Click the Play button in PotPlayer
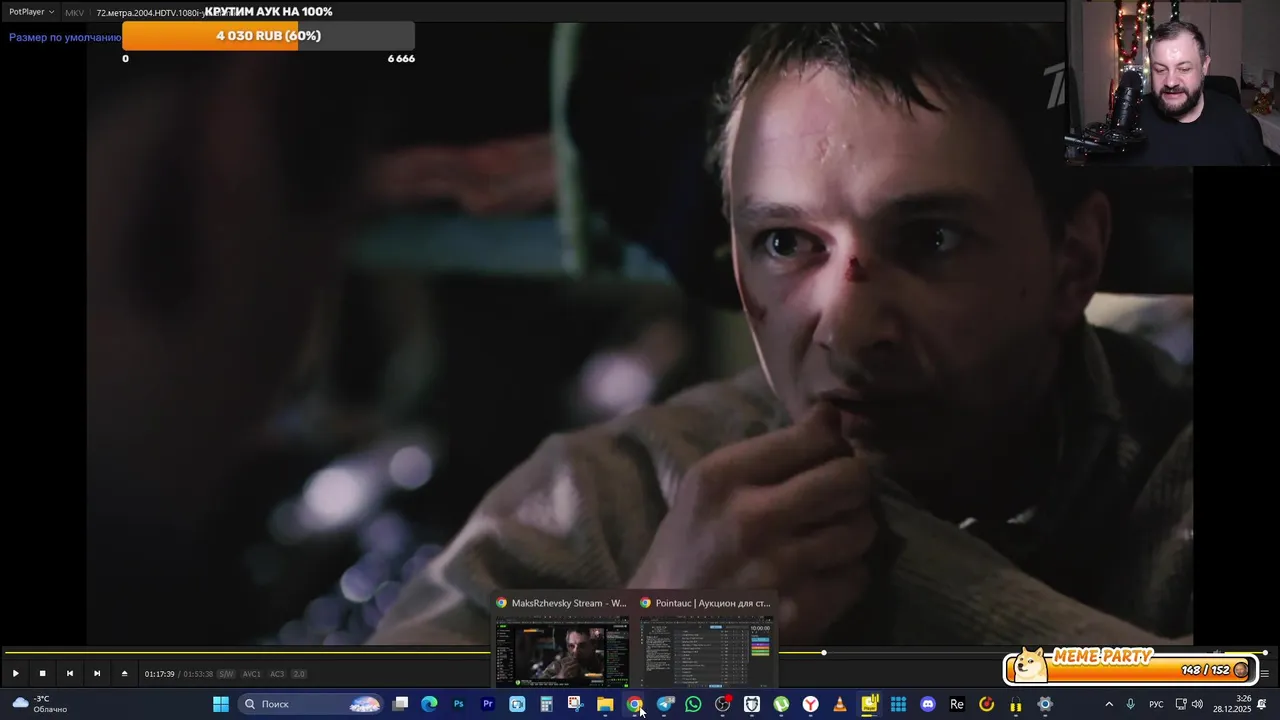The image size is (1280, 720). pyautogui.click(x=15, y=673)
